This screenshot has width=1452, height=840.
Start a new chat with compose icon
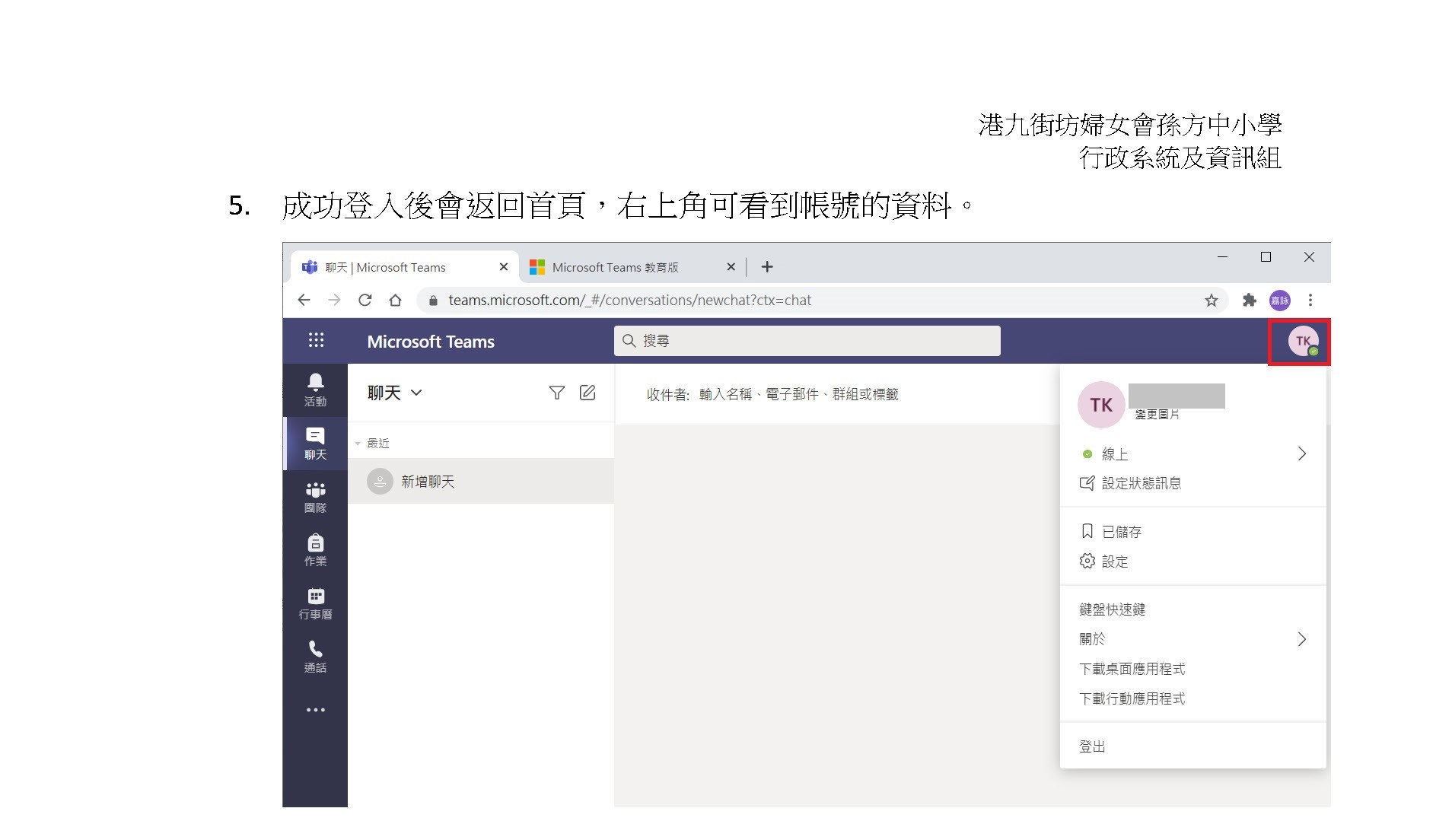tap(587, 393)
